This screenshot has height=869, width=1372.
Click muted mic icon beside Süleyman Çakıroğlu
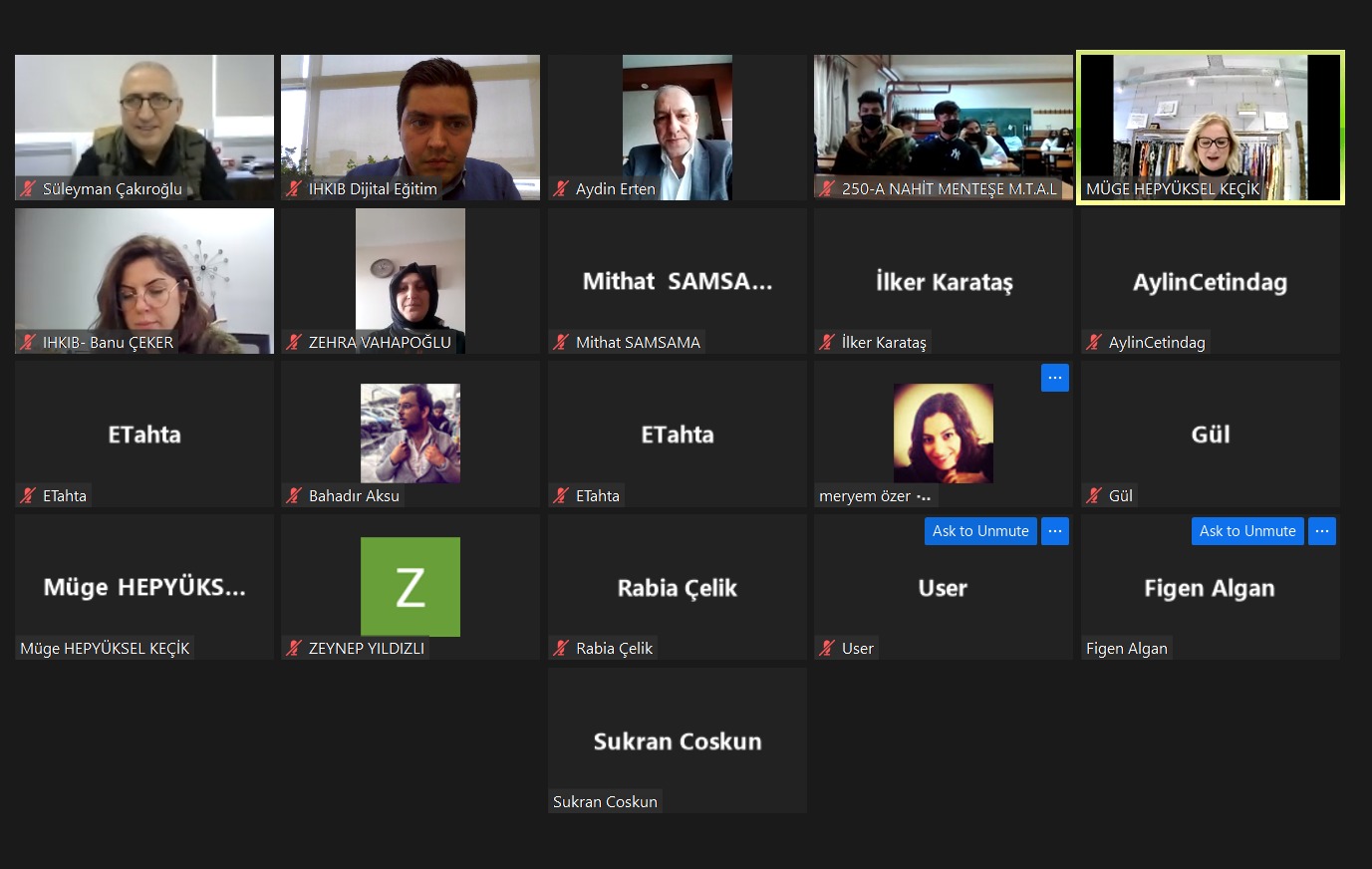click(x=28, y=188)
